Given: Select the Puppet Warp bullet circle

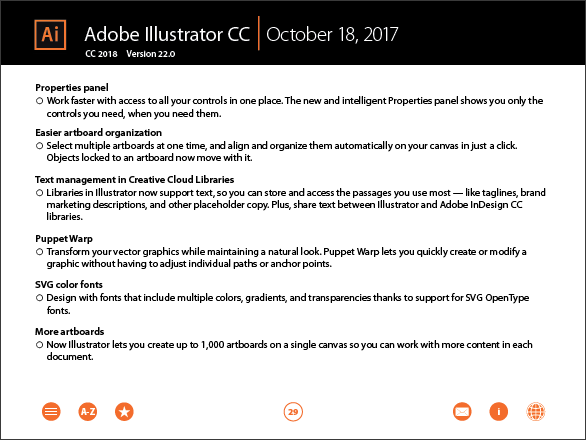Looking at the screenshot, I should 40,252.
